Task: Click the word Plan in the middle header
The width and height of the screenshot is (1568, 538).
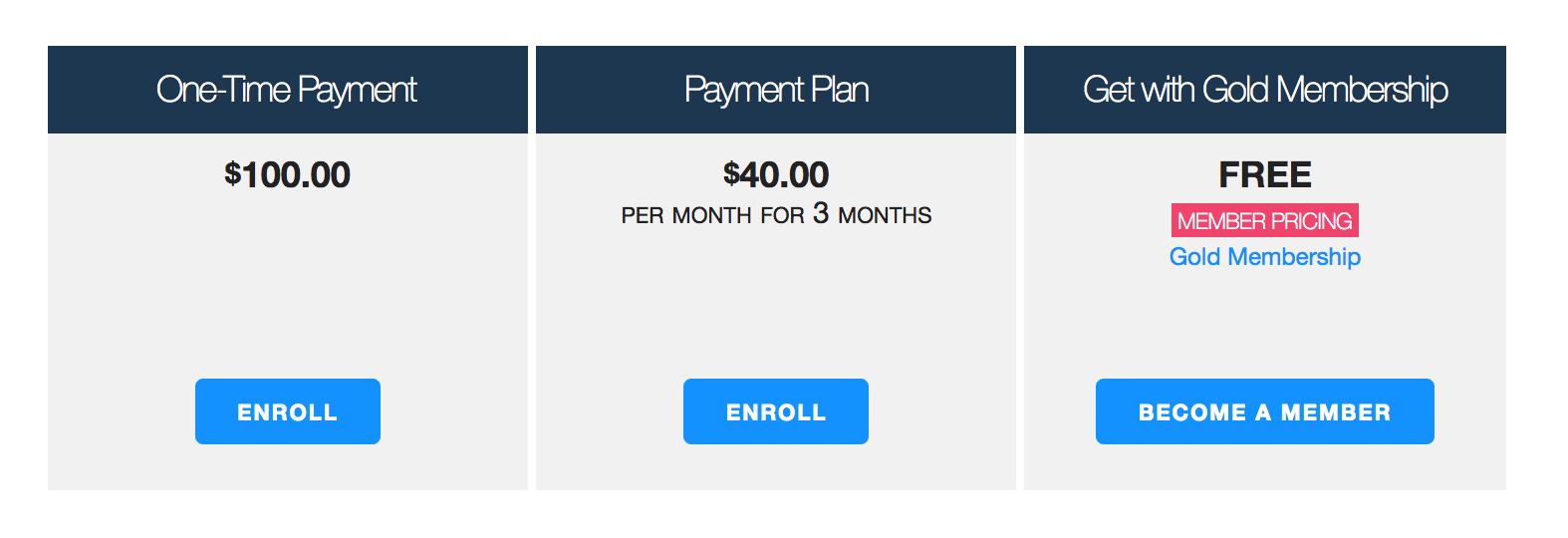Action: tap(840, 90)
